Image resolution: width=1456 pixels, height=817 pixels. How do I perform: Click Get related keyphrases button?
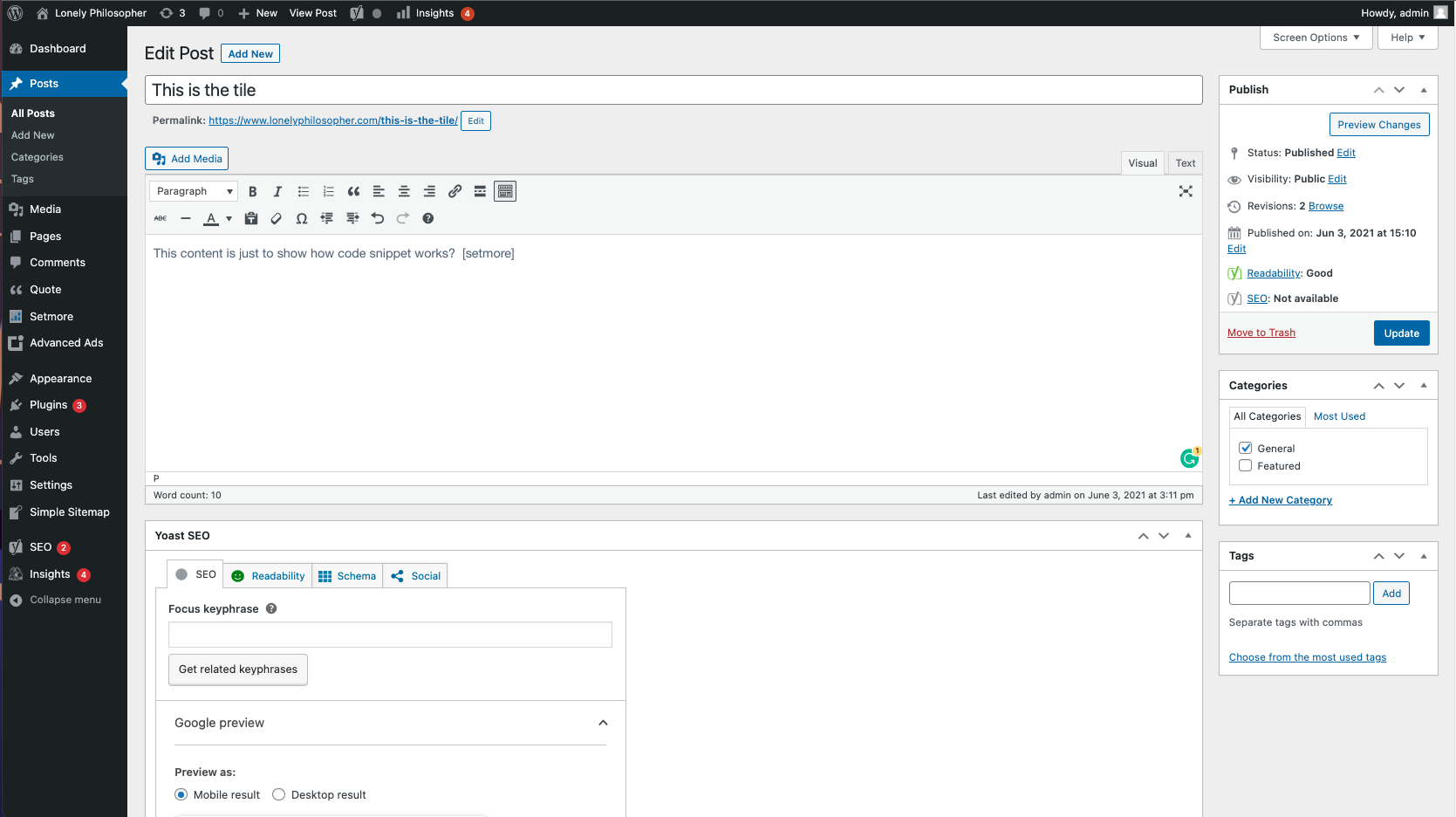pyautogui.click(x=238, y=669)
